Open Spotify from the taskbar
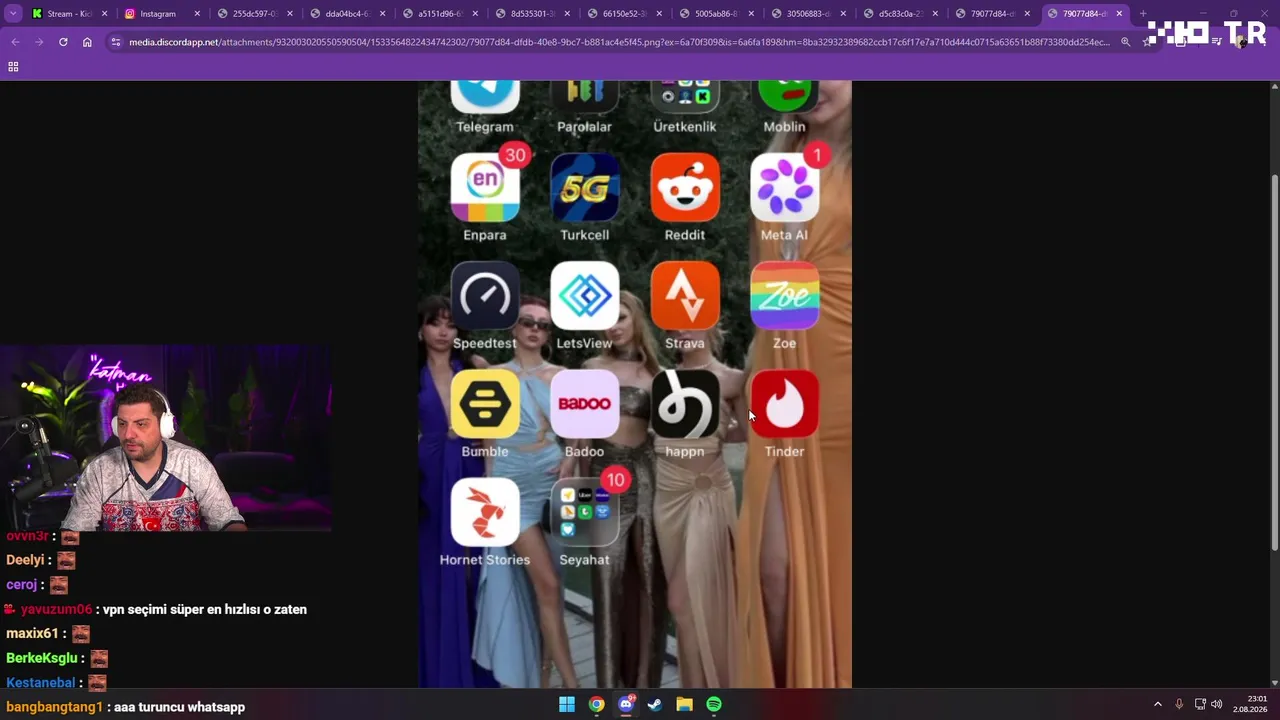Screen dimensions: 1280x720 click(x=714, y=704)
